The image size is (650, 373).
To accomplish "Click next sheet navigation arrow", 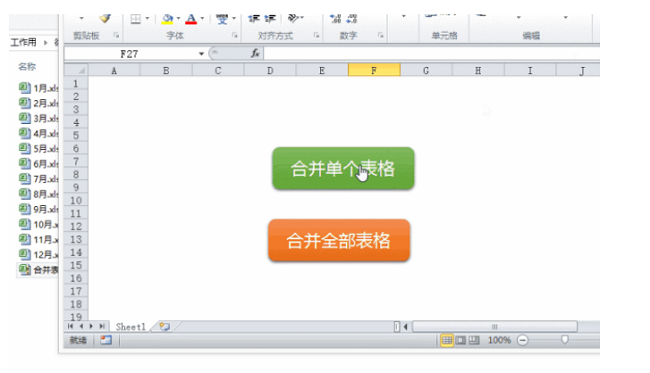I will click(91, 327).
